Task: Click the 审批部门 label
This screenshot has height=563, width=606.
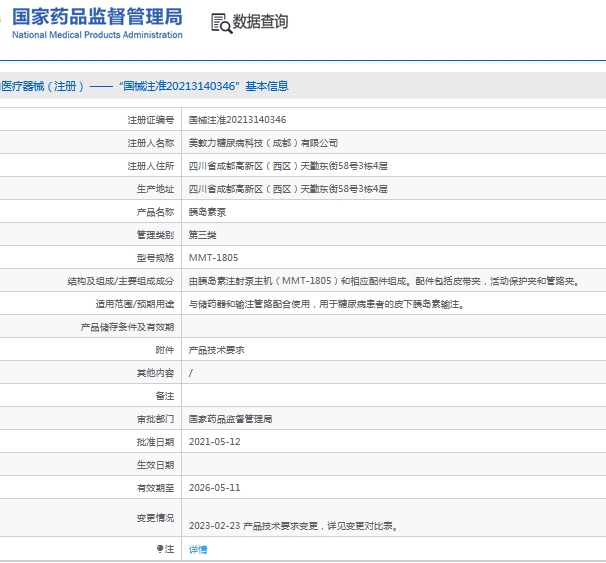Action: [x=155, y=419]
